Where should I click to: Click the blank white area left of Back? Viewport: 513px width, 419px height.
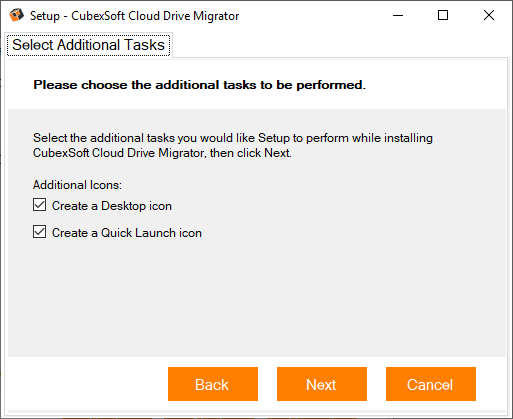88,384
